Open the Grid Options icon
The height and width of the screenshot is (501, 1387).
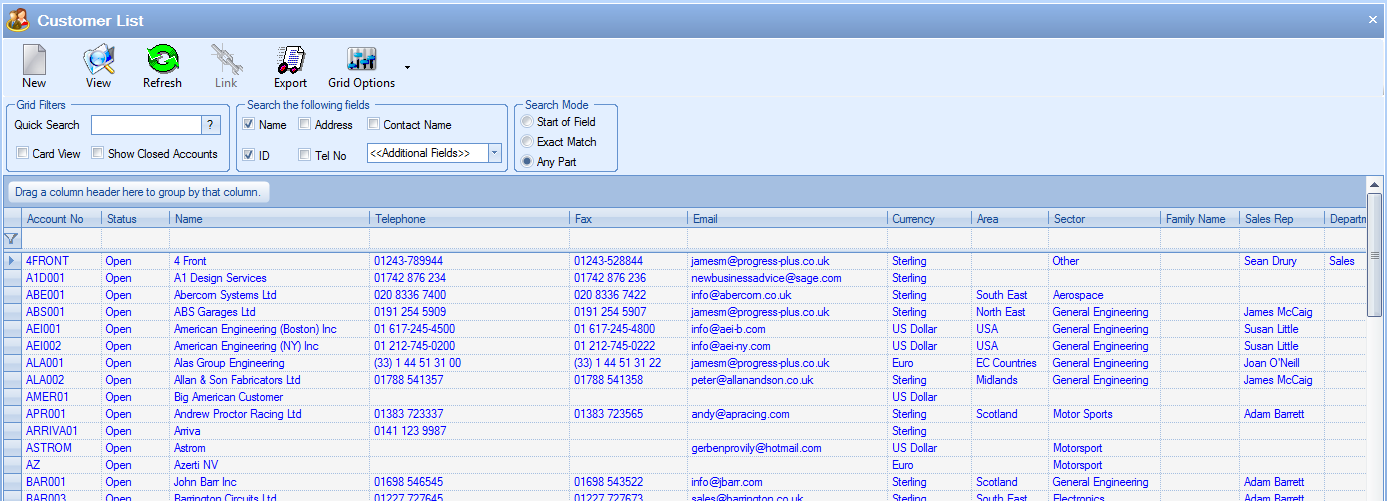click(361, 61)
